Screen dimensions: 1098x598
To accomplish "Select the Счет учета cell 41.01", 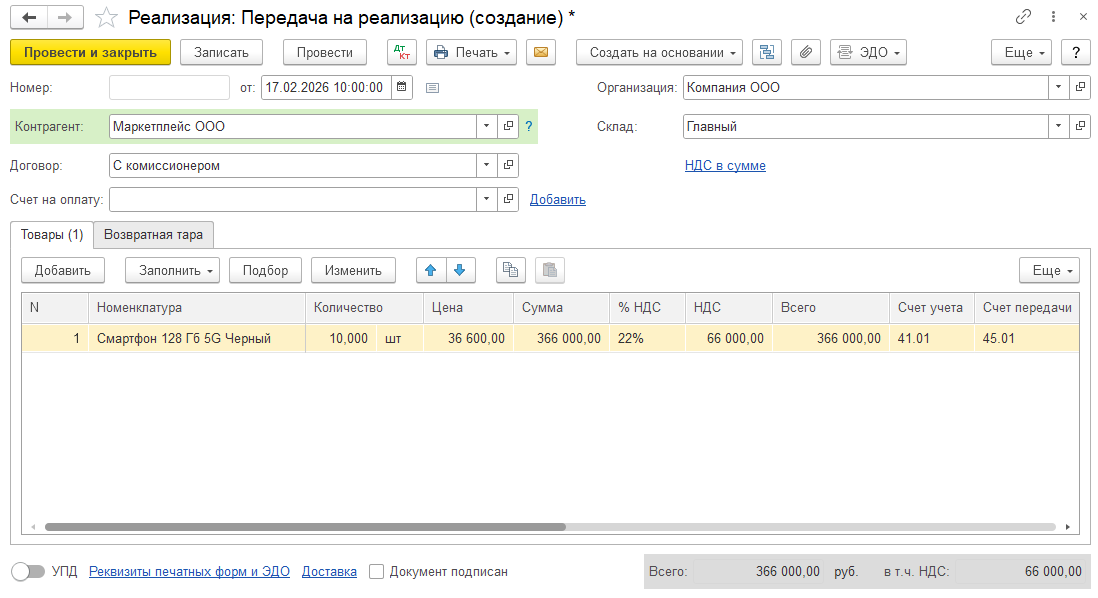I will (931, 338).
